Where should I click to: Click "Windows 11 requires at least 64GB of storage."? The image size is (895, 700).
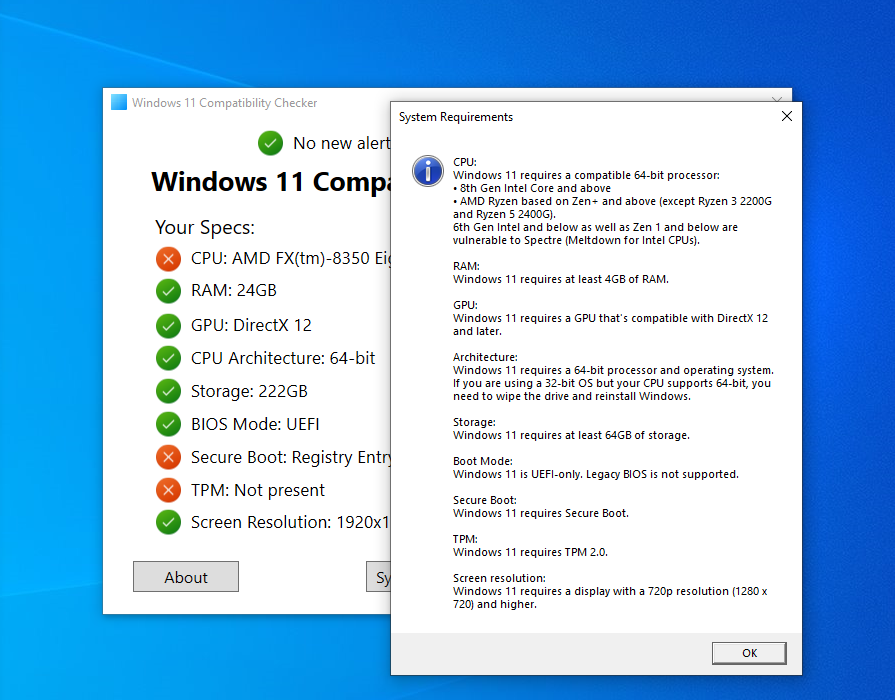[571, 435]
